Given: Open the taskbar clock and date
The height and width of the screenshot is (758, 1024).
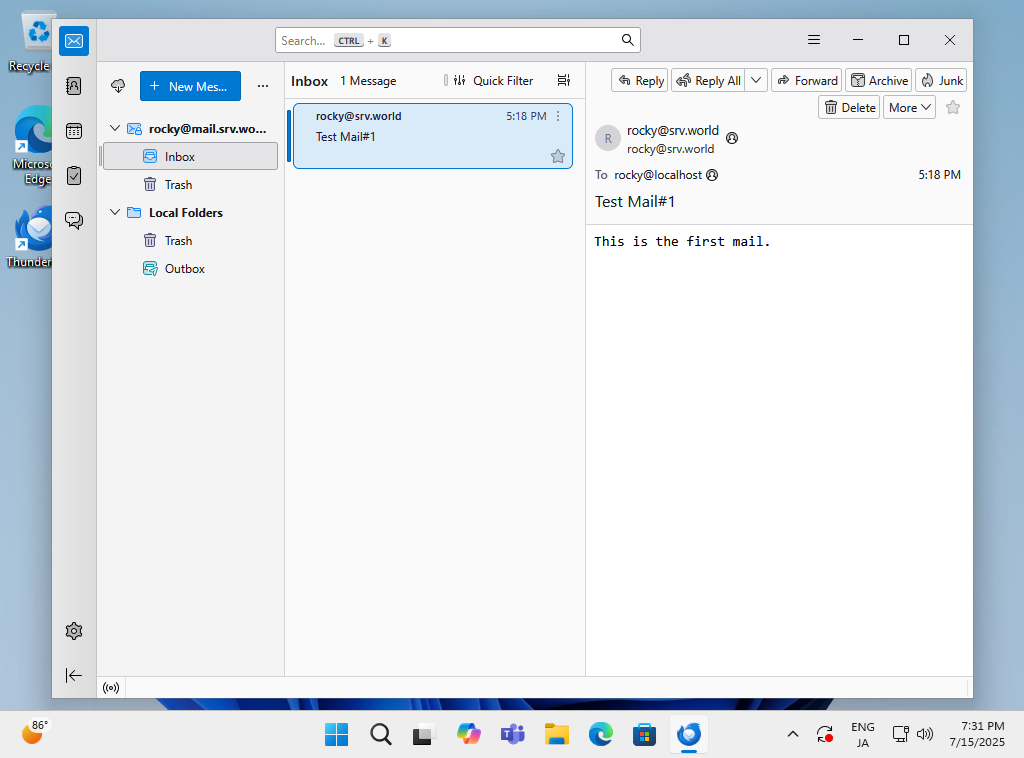Looking at the screenshot, I should click(x=977, y=734).
